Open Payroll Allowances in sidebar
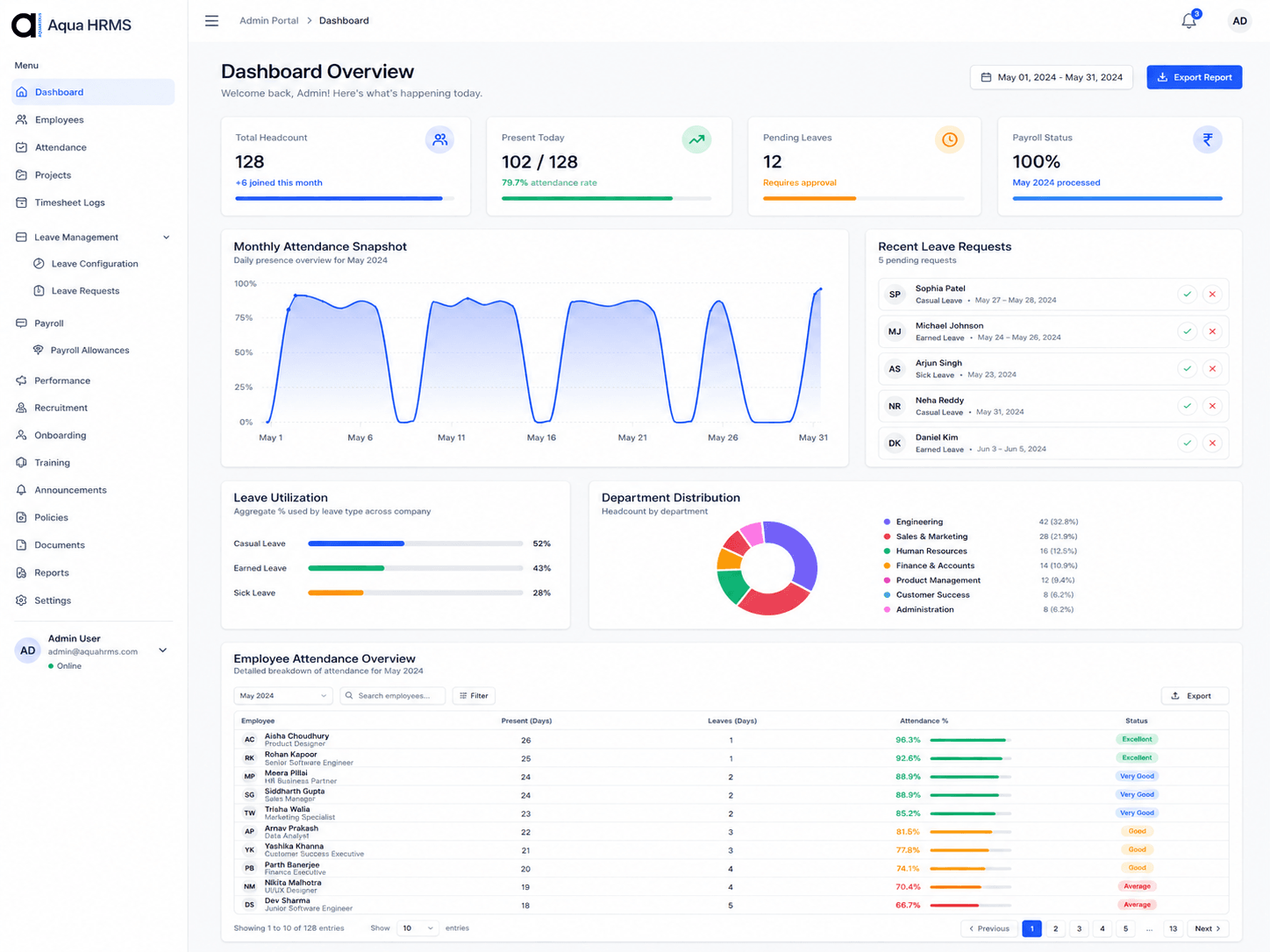This screenshot has height=952, width=1270. coord(81,351)
